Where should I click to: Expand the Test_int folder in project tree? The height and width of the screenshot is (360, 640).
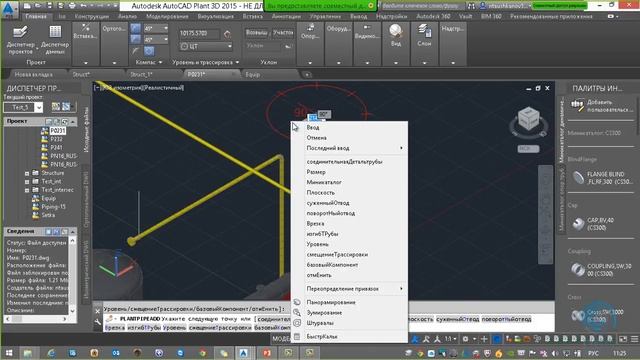(27, 182)
